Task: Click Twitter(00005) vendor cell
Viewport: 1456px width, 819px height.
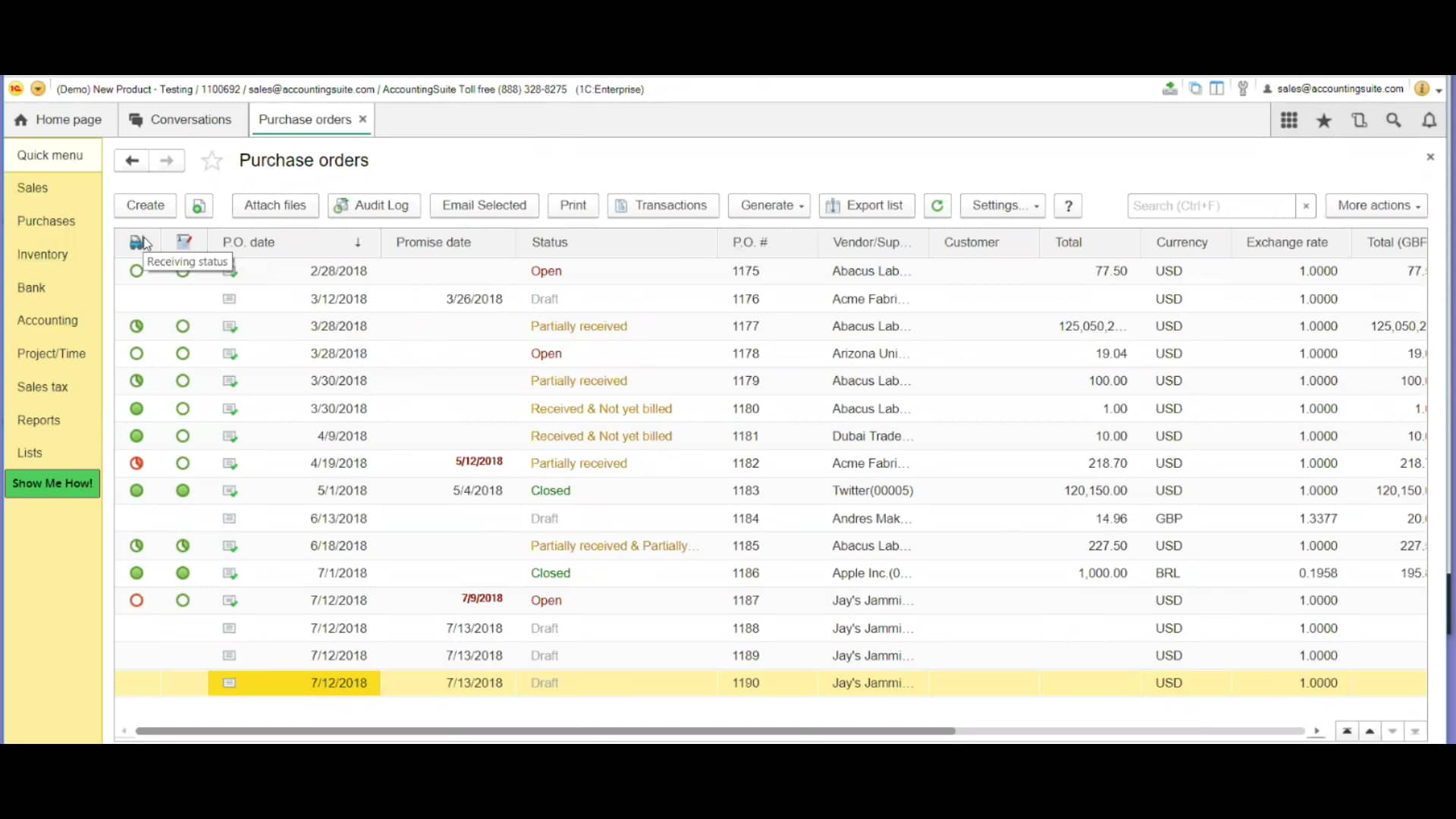Action: coord(873,491)
